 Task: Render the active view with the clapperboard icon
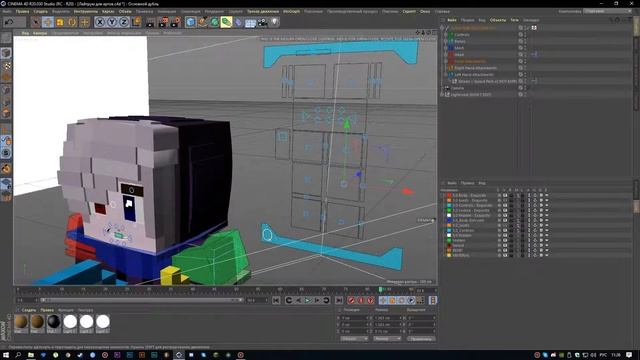click(150, 22)
